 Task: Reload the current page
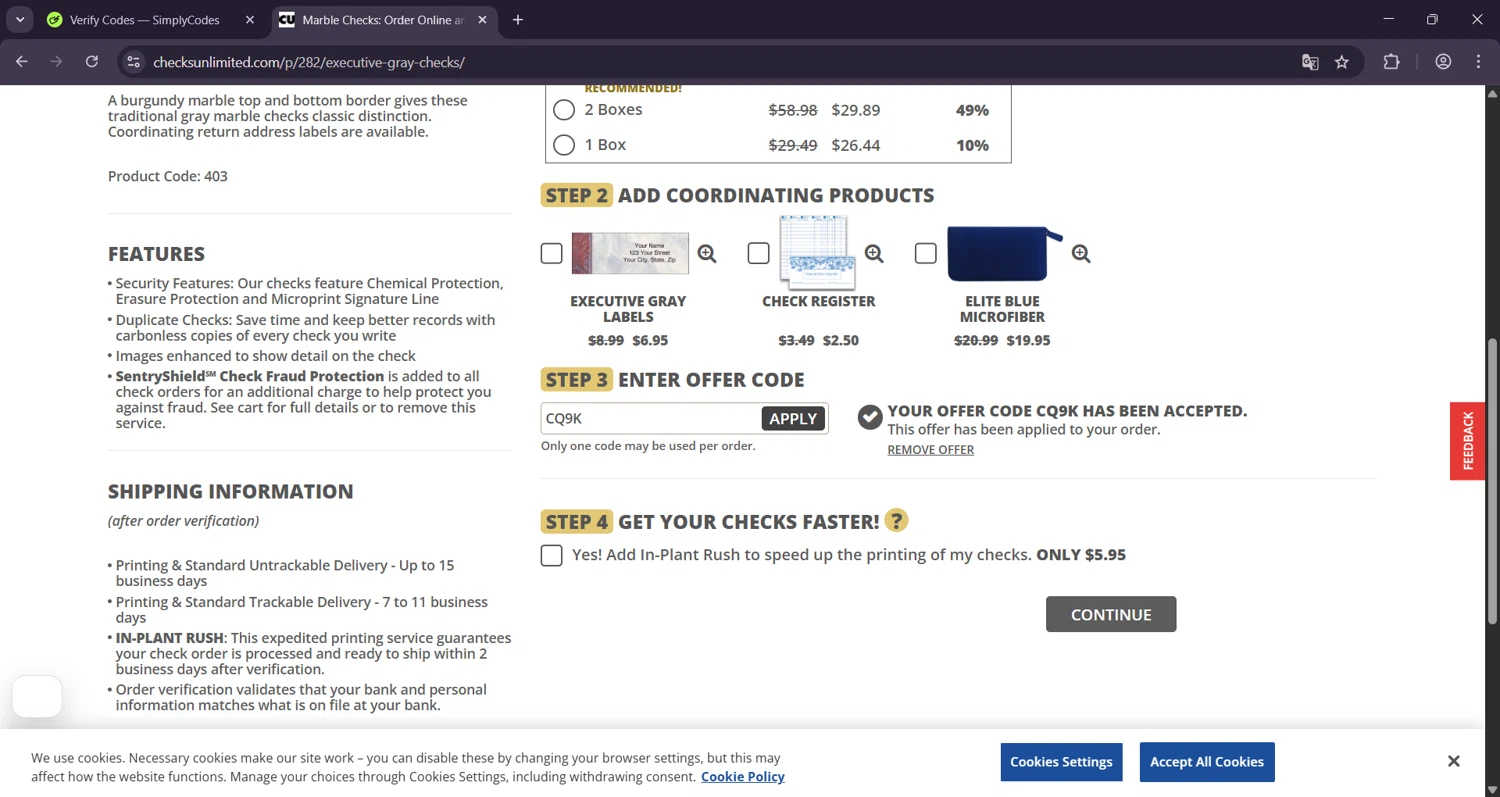(92, 62)
